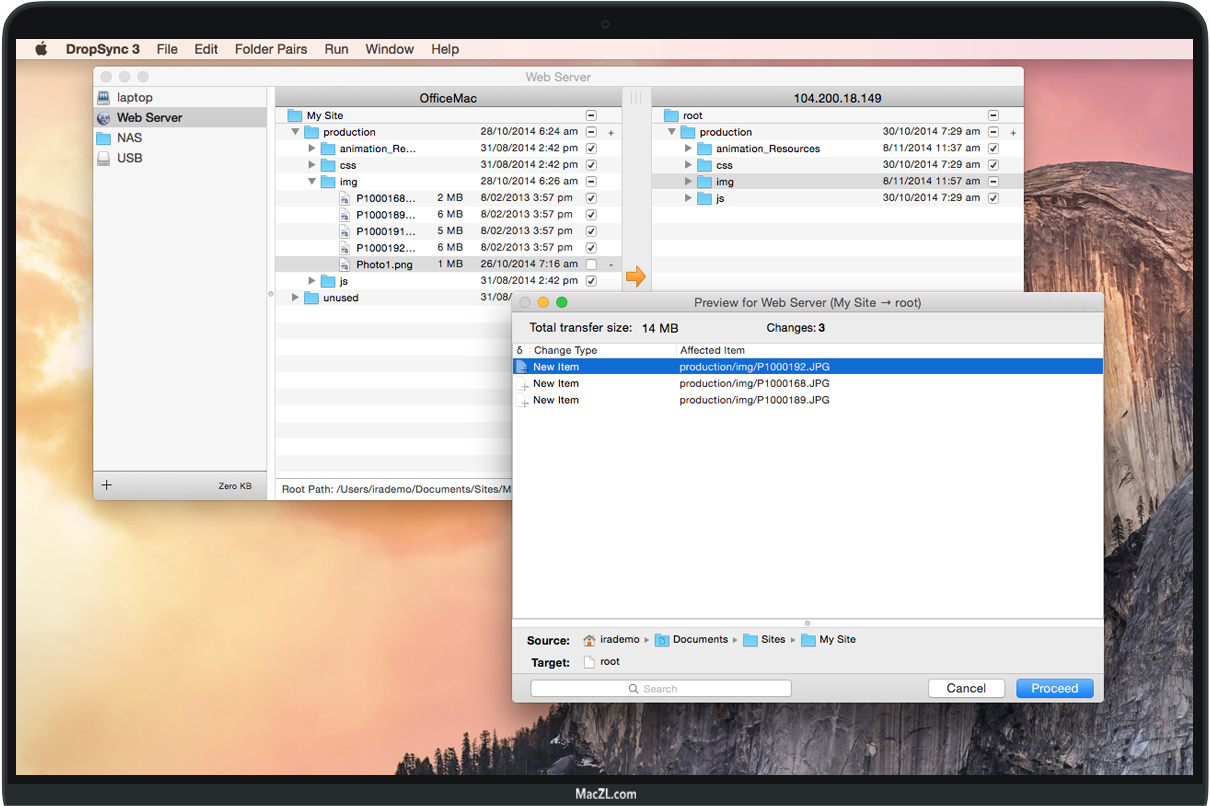The image size is (1210, 806).
Task: Open the Folder Pairs menu
Action: 271,49
